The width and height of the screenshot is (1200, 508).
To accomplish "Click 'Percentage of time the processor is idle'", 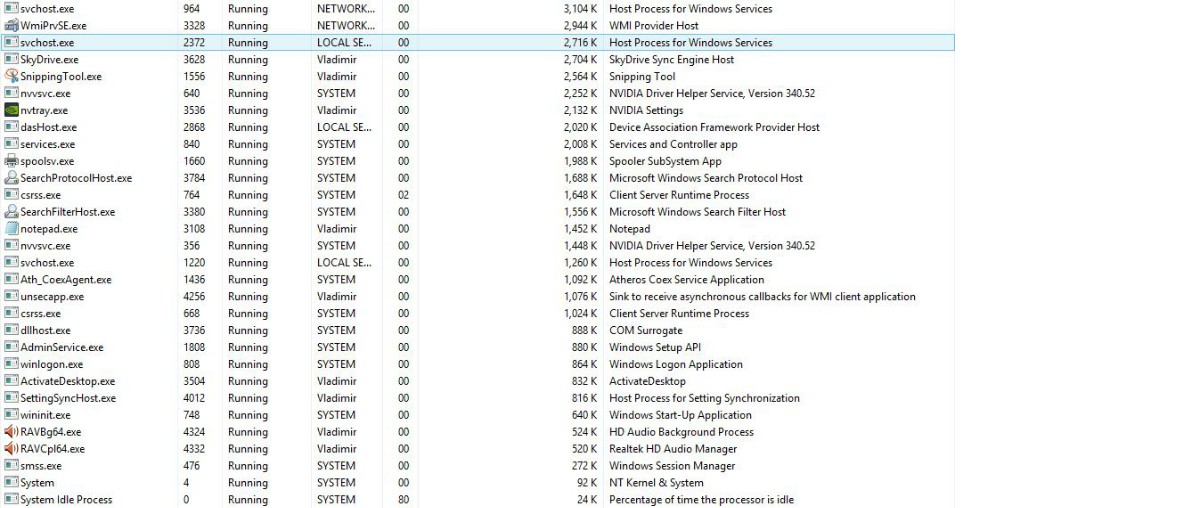I will (x=701, y=500).
